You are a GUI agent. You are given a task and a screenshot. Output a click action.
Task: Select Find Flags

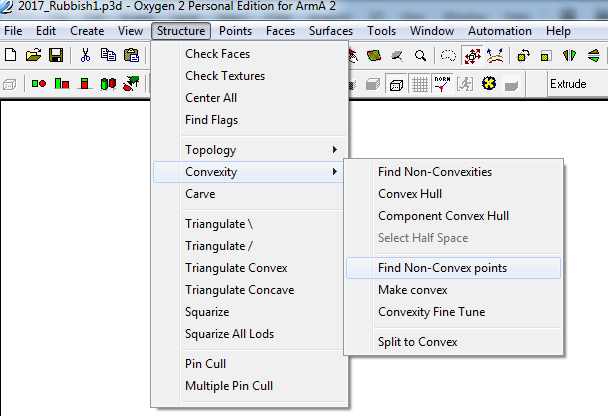[248, 120]
